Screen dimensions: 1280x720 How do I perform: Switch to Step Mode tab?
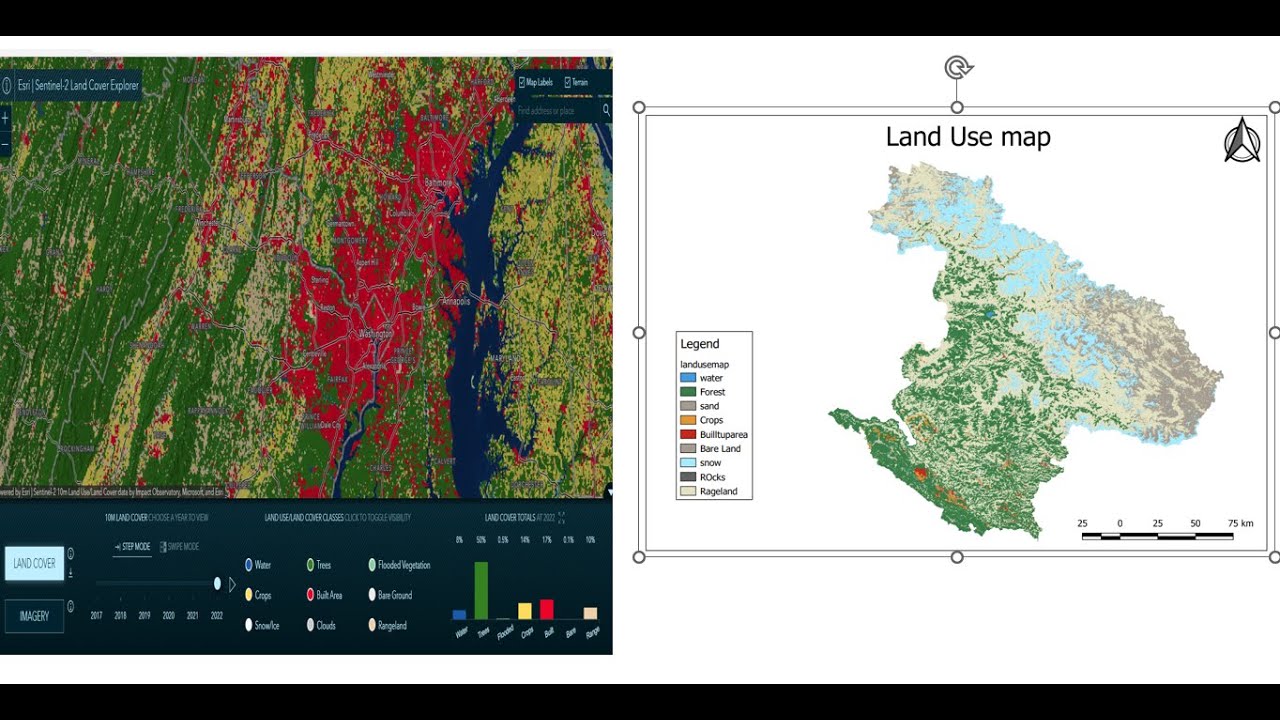point(132,547)
